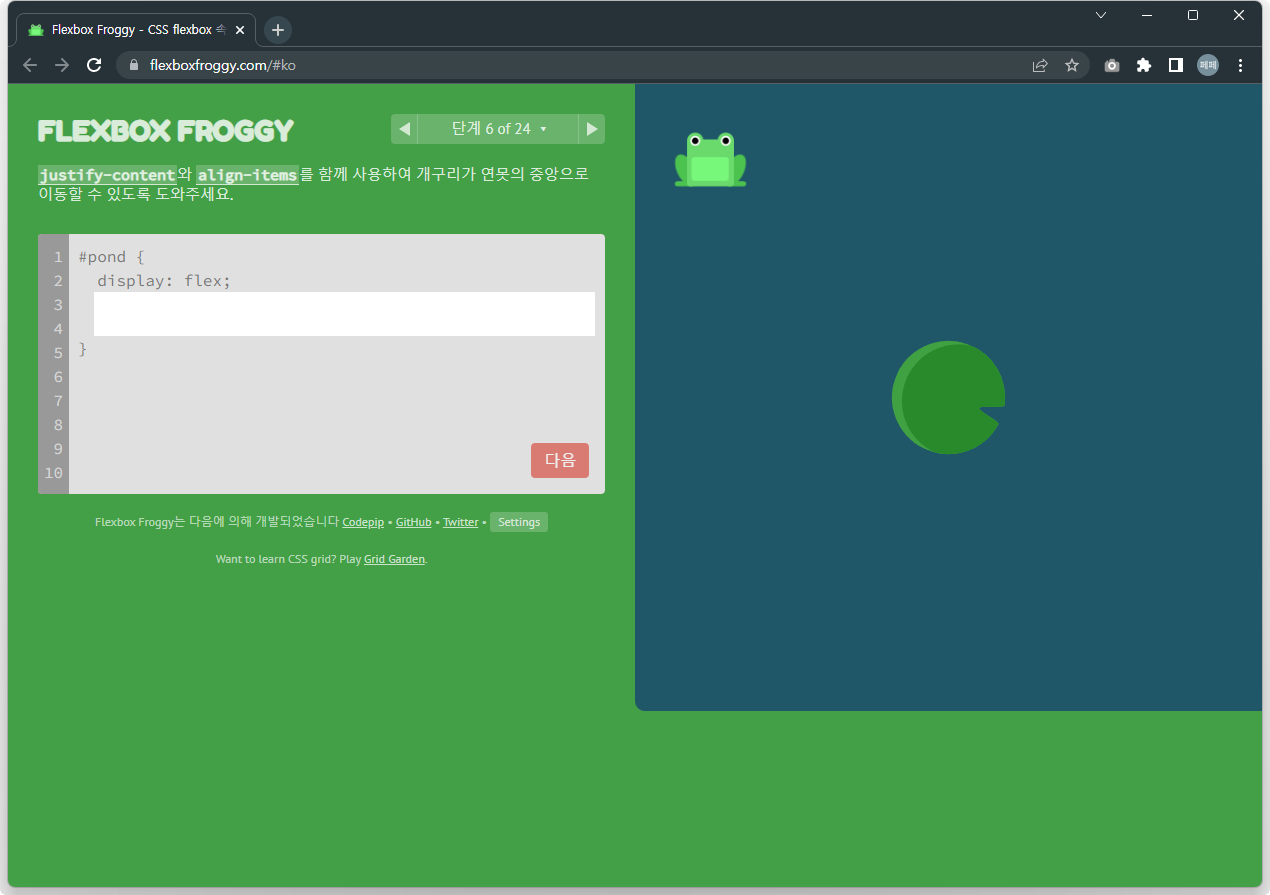Open the profile avatar menu
This screenshot has width=1270, height=895.
[1208, 65]
